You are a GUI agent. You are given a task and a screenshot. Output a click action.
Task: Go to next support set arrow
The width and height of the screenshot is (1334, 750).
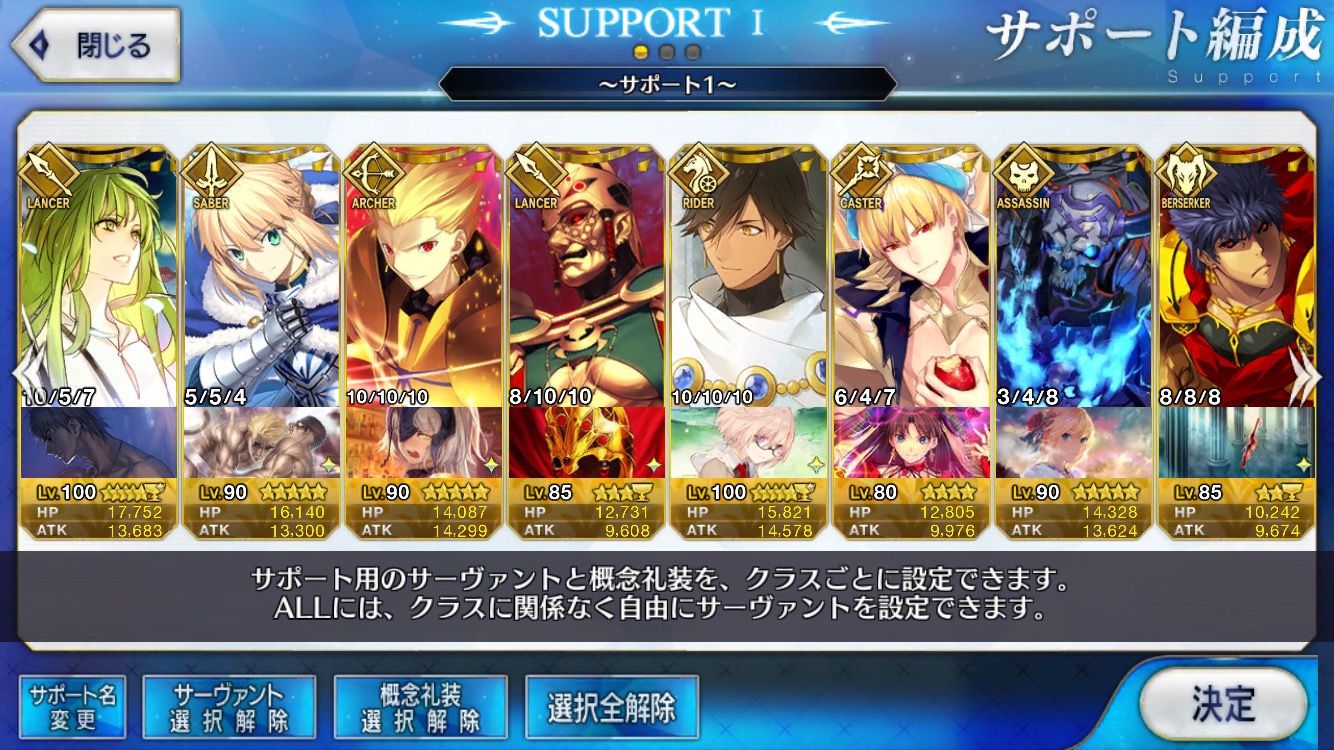click(1304, 375)
